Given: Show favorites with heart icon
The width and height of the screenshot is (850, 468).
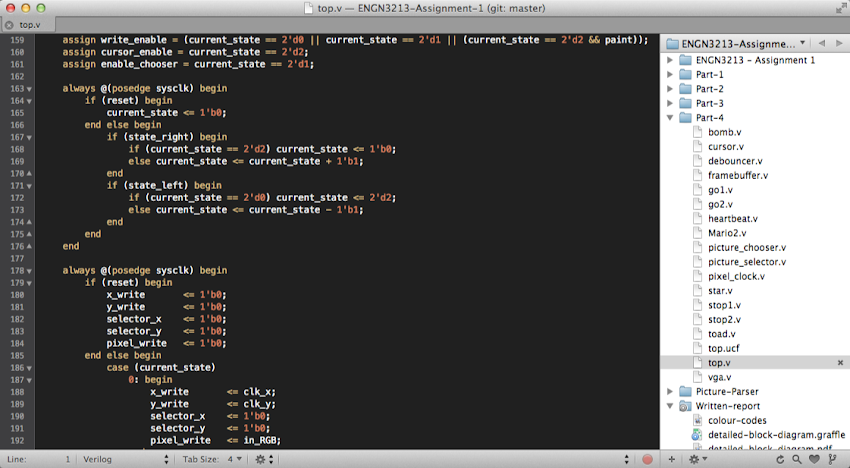Looking at the screenshot, I should coord(814,459).
